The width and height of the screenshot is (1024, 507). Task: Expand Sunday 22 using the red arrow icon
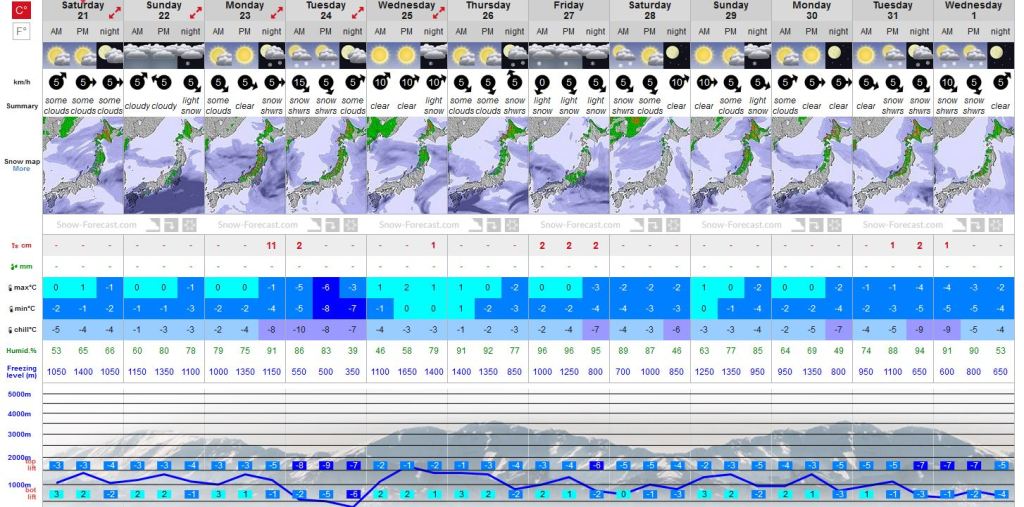click(x=194, y=12)
